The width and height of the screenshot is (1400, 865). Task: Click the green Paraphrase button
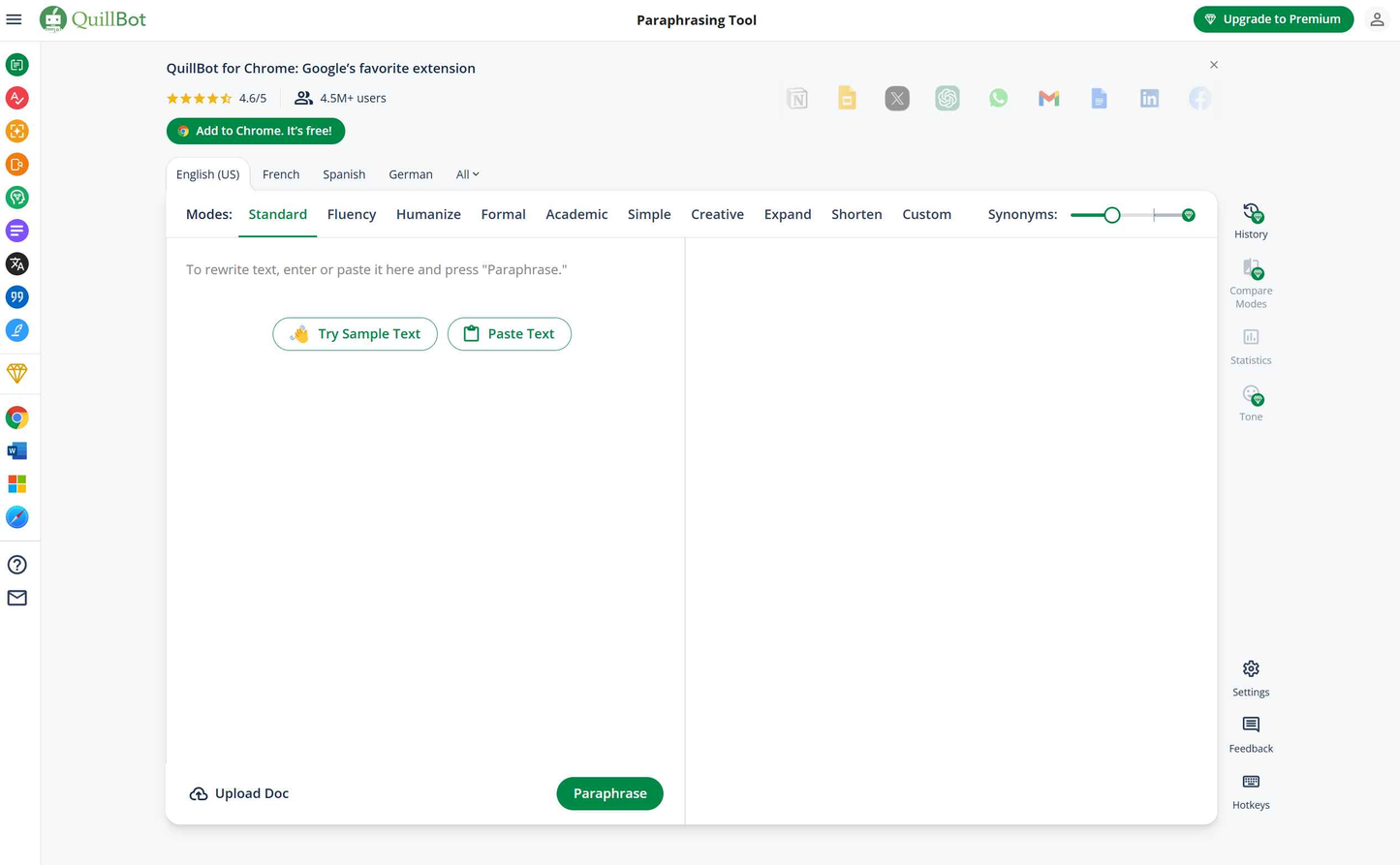coord(609,793)
